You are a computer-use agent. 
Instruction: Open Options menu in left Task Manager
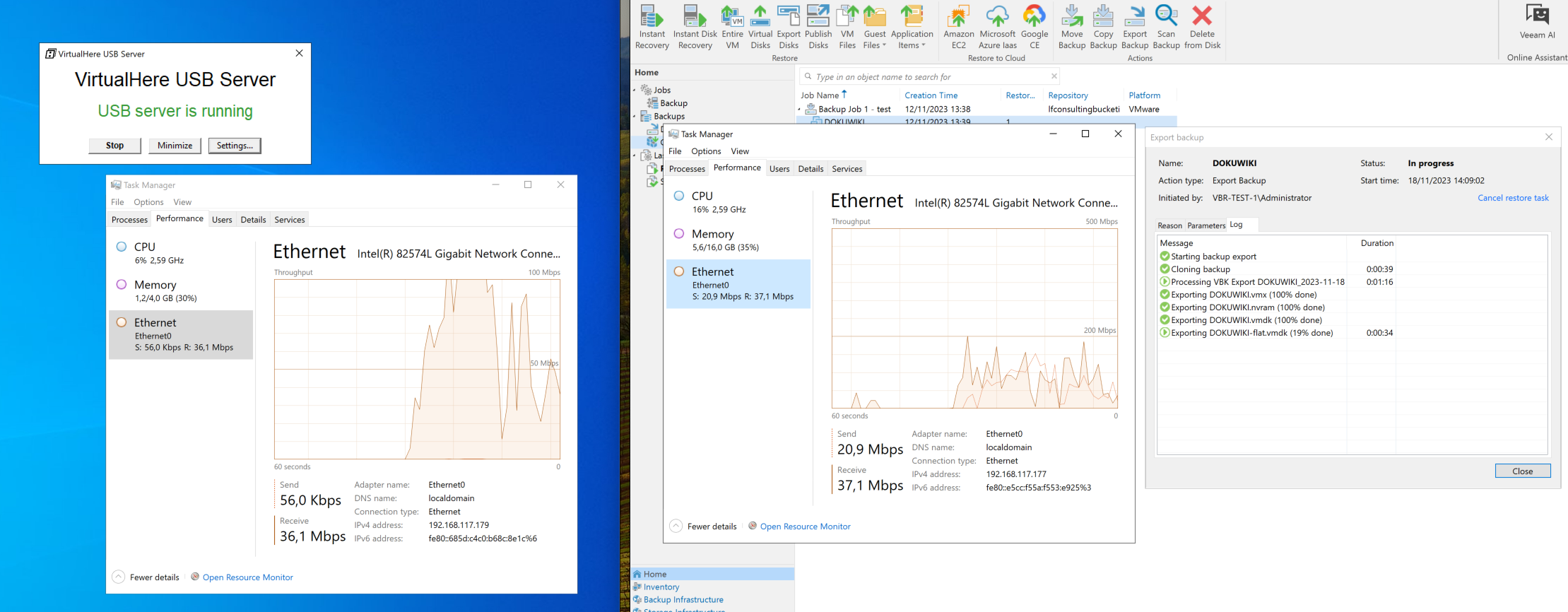point(148,202)
